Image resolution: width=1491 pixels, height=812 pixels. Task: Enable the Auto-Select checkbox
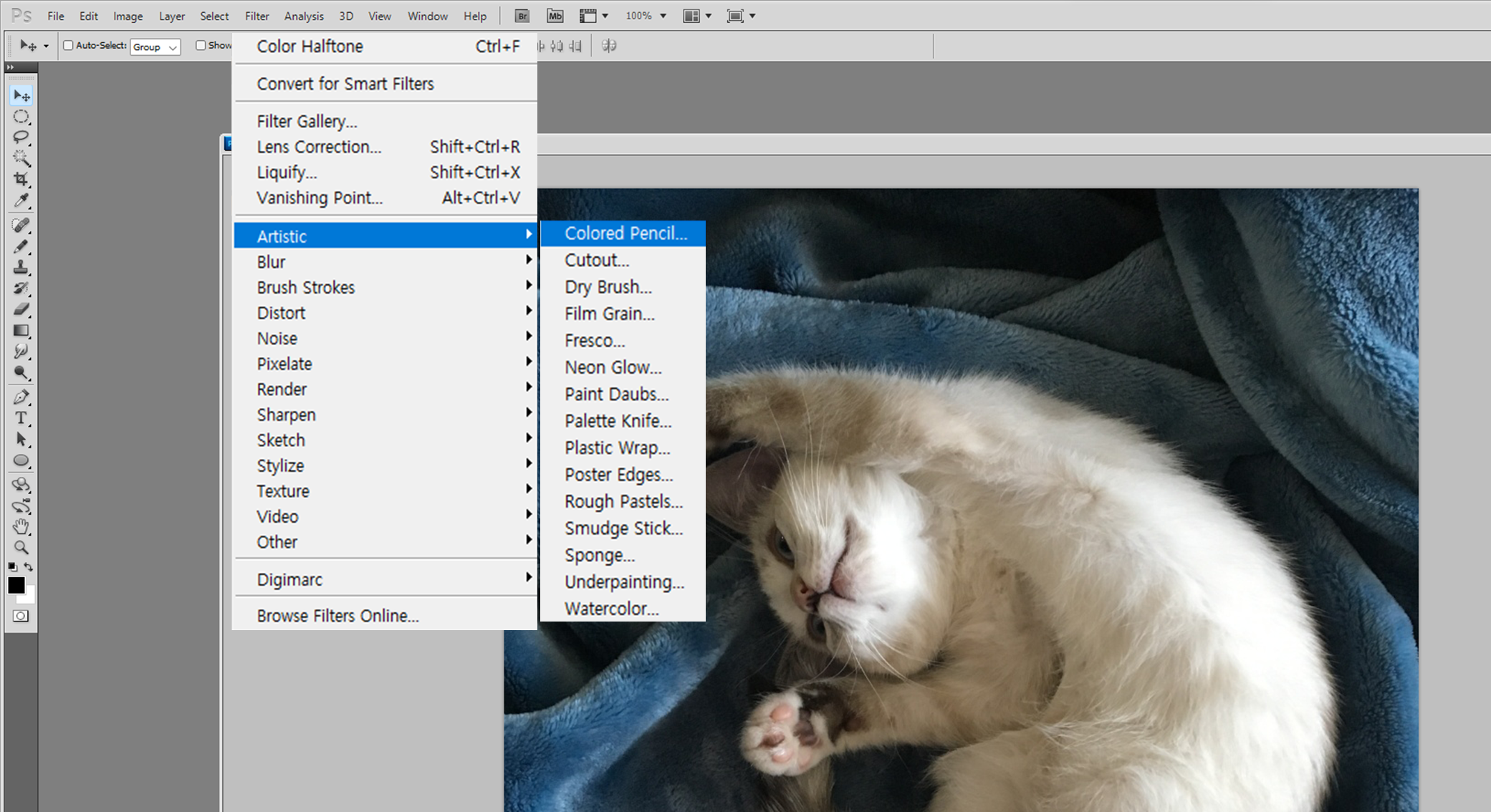click(x=68, y=46)
